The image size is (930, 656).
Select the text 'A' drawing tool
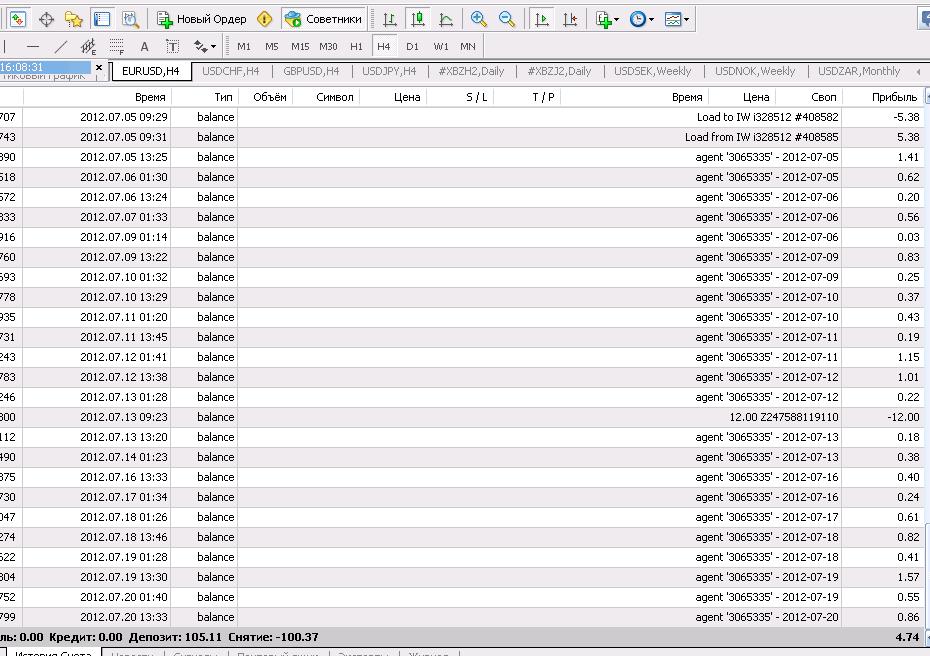[x=144, y=46]
